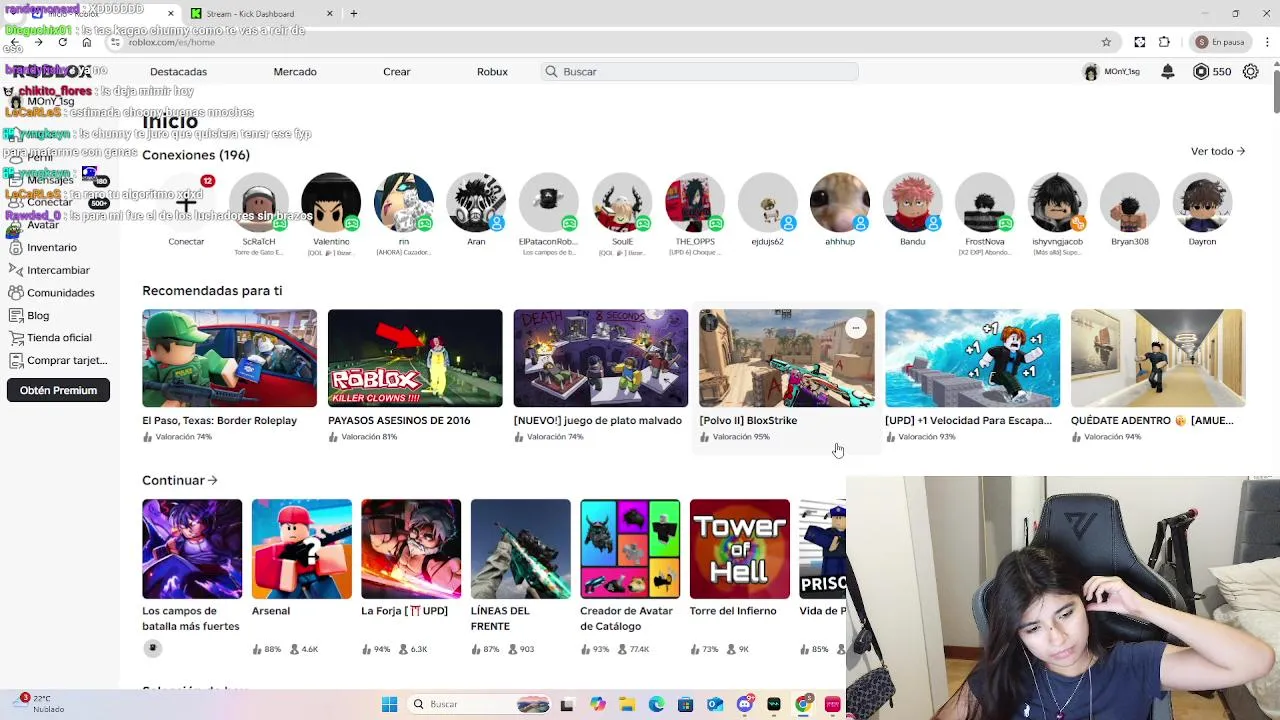
Task: Open Microsoft Store from the taskbar
Action: 685,704
